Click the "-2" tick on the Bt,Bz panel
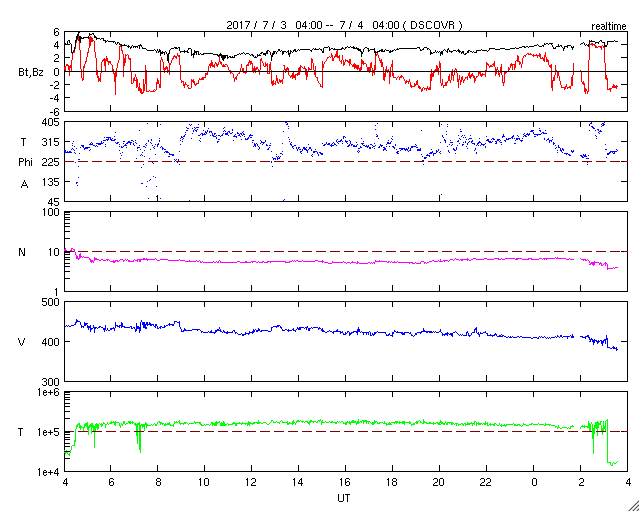 tap(56, 85)
